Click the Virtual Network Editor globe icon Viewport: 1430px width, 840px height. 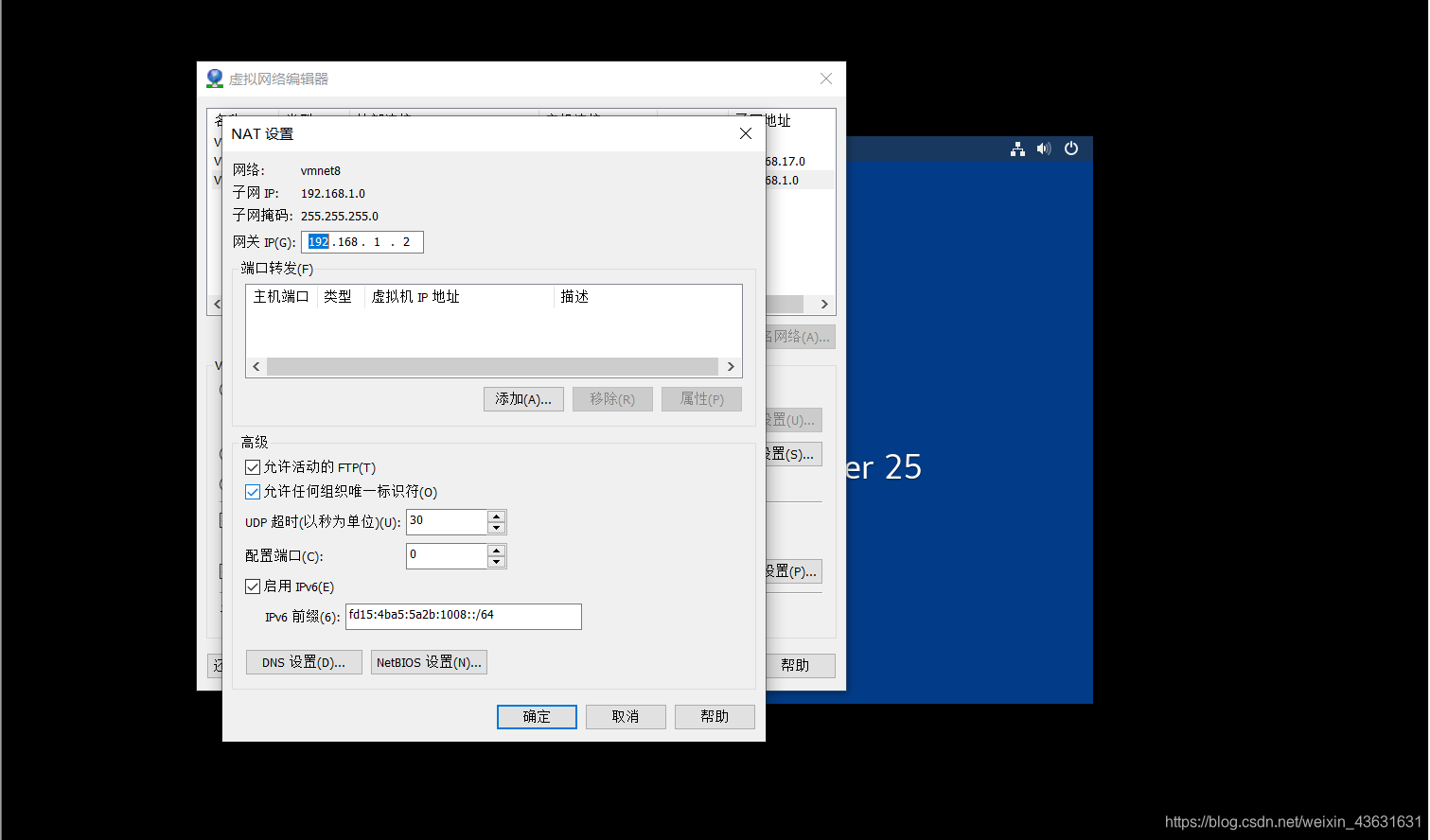215,79
